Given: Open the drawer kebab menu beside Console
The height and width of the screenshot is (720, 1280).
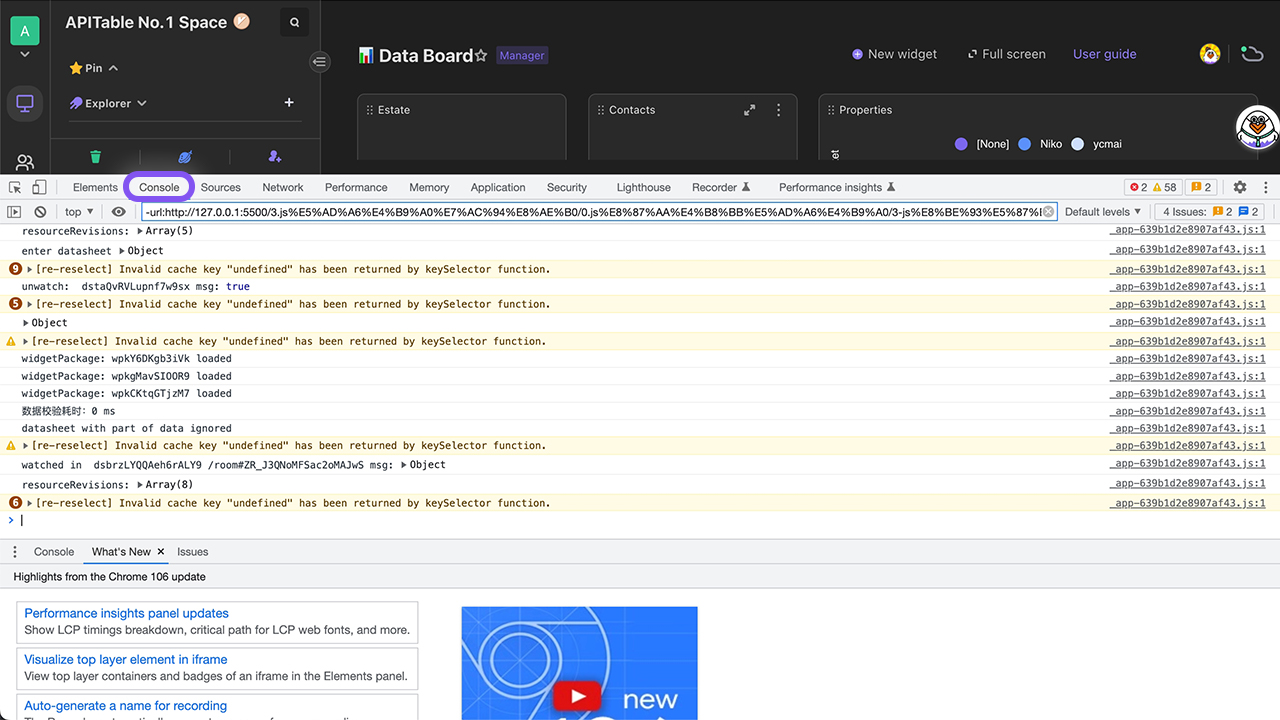Looking at the screenshot, I should tap(15, 552).
